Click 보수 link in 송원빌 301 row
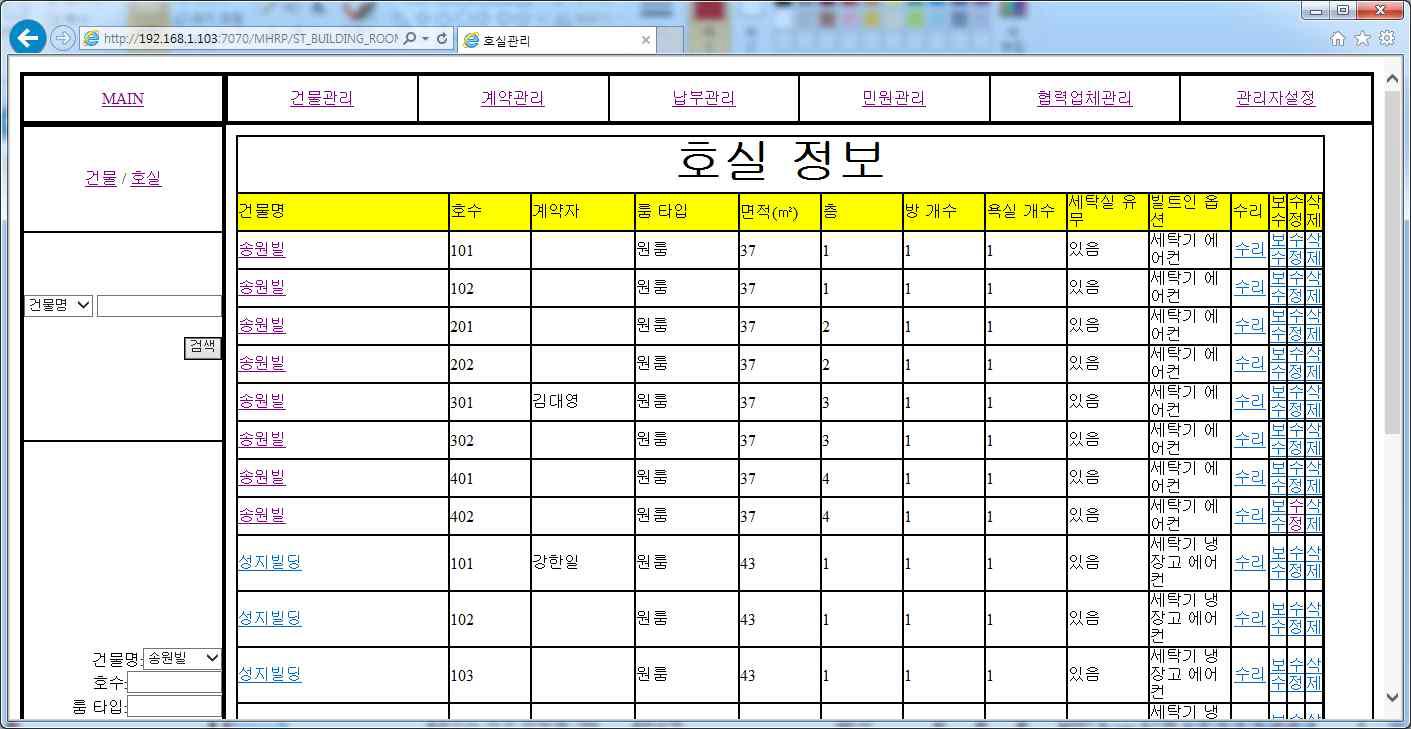Viewport: 1411px width, 729px height. 1278,402
